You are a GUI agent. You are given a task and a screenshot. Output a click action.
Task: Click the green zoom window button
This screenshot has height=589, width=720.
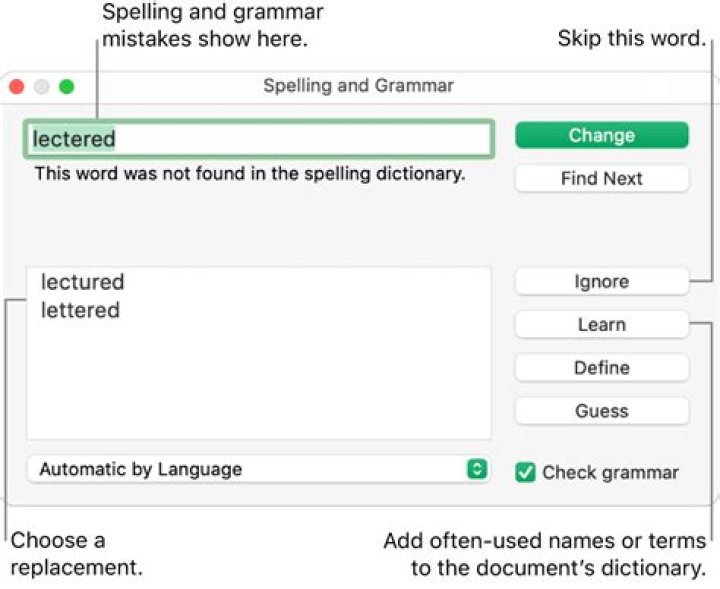pyautogui.click(x=67, y=86)
